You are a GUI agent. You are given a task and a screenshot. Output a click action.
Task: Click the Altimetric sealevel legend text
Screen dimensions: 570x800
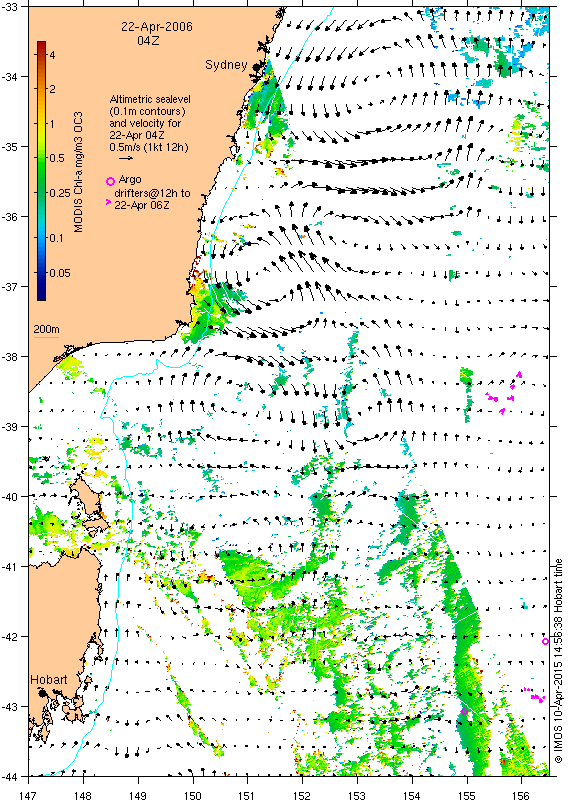(148, 123)
